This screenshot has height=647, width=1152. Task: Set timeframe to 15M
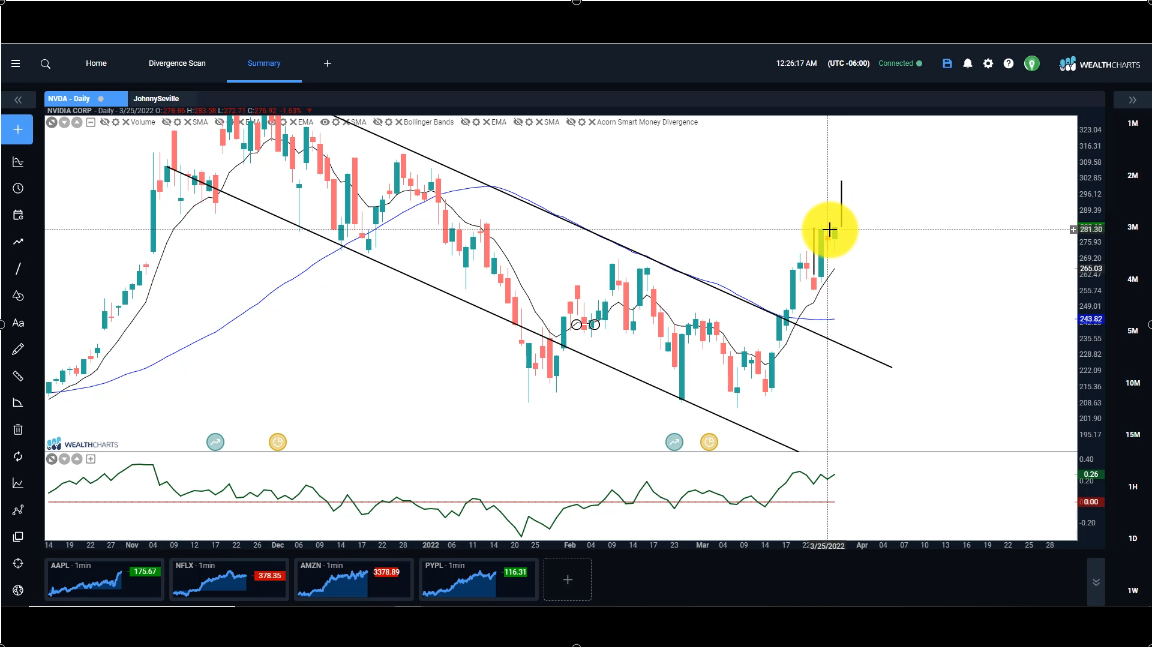point(1132,435)
